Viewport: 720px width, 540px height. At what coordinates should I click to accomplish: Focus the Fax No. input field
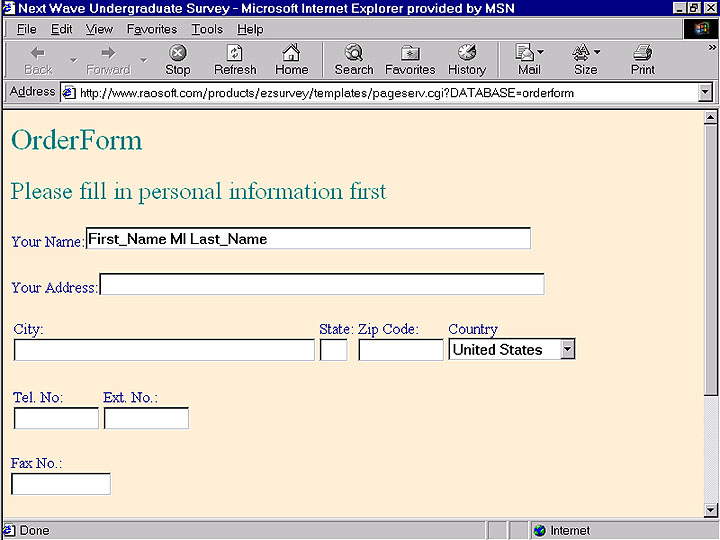point(61,484)
